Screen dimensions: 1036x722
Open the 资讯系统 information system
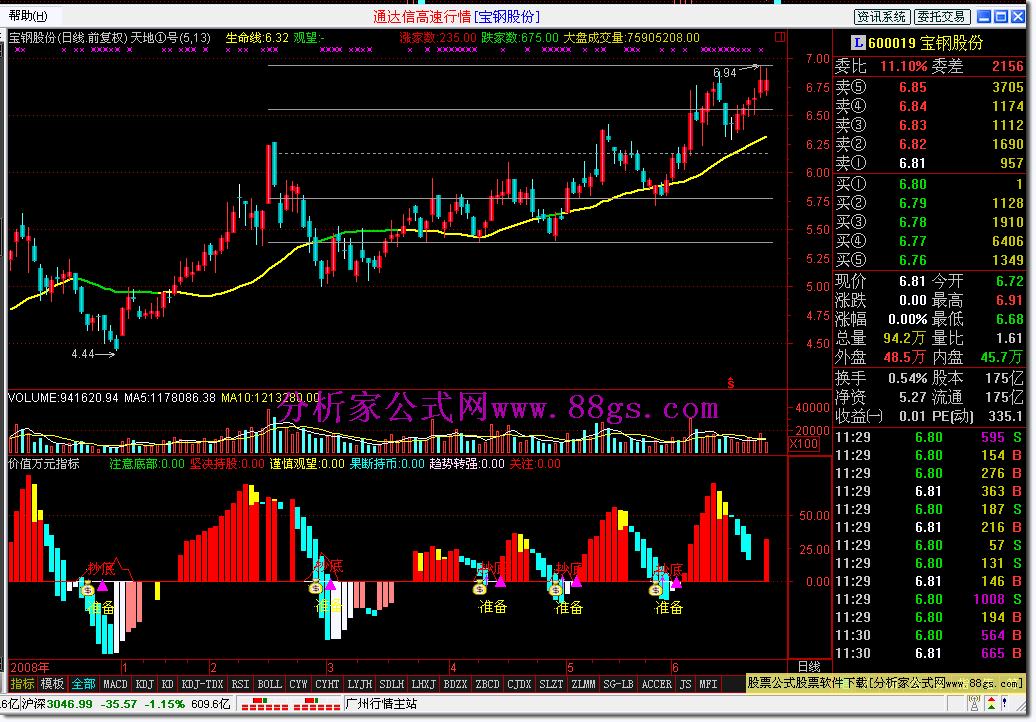click(x=881, y=17)
